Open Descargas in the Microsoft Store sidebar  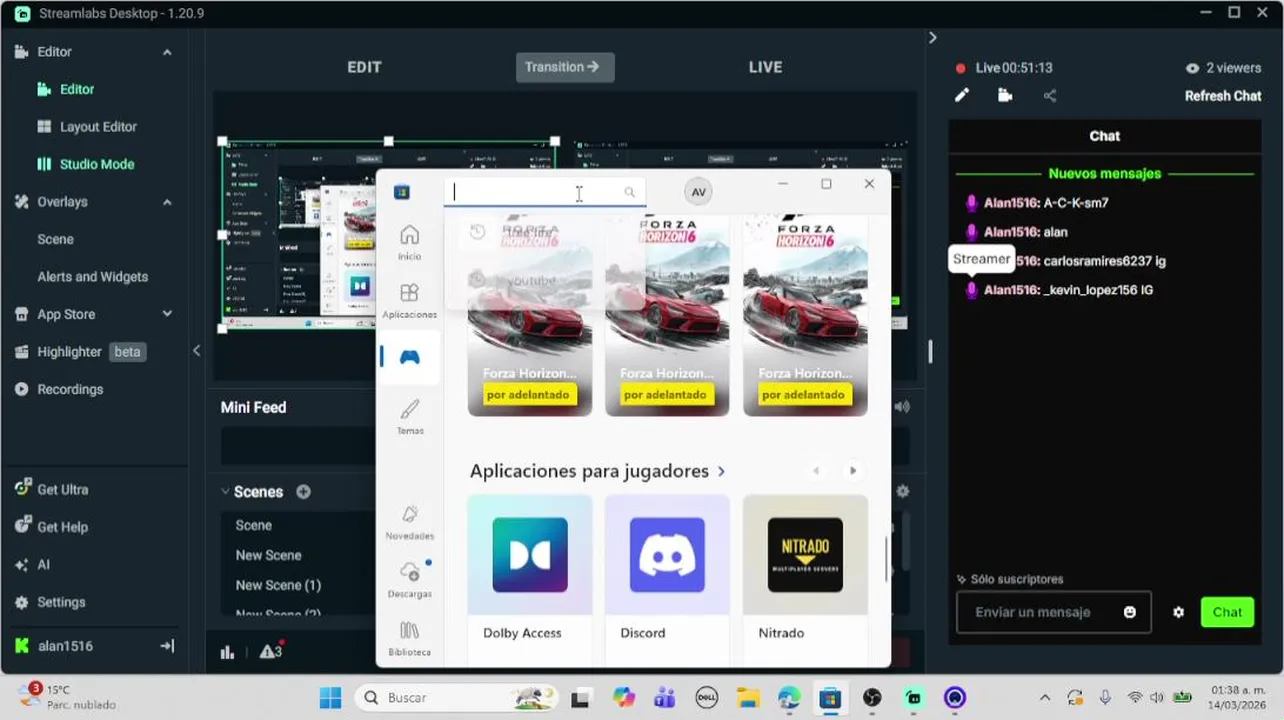click(410, 580)
